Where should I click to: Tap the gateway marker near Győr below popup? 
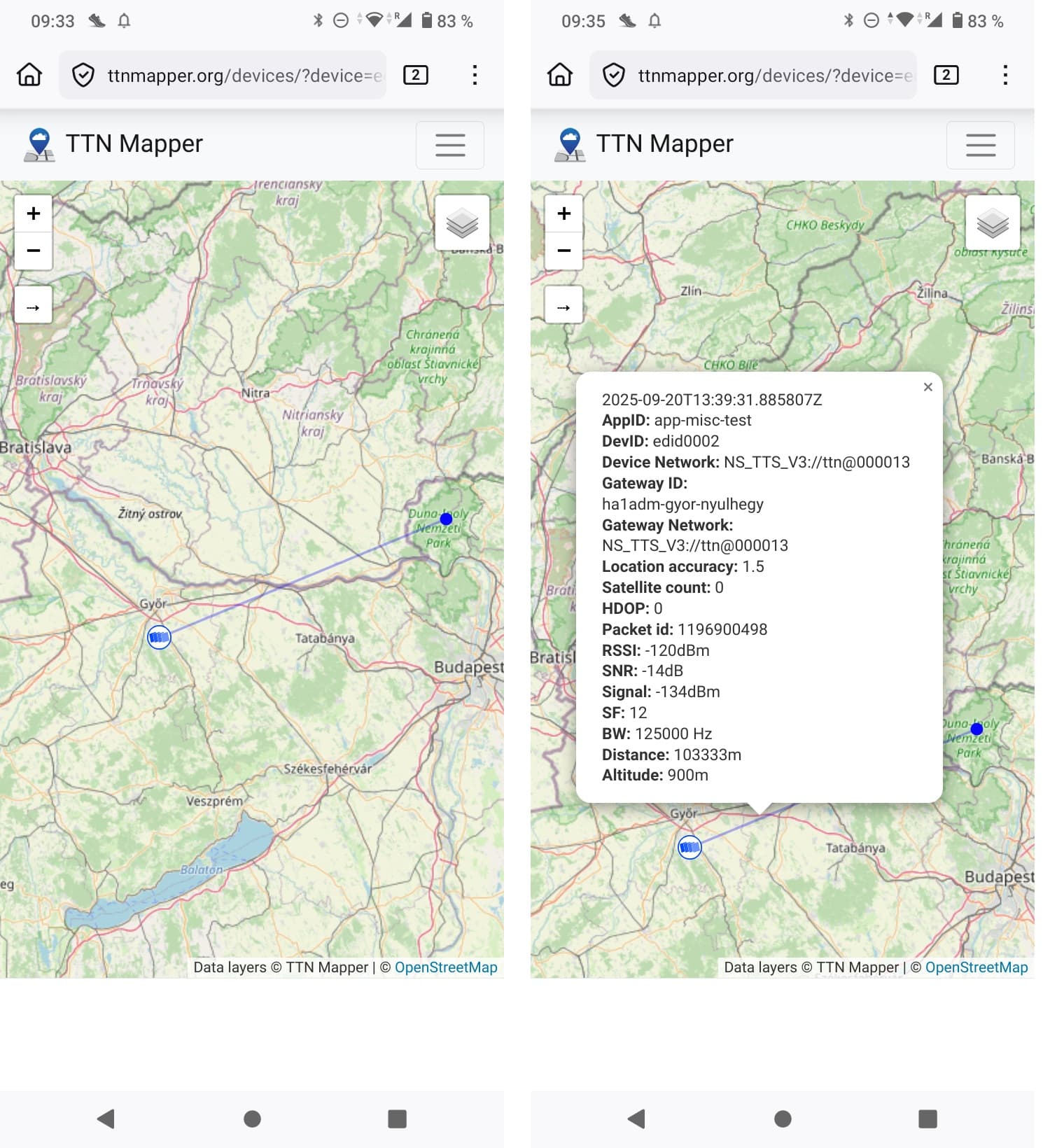tap(689, 847)
